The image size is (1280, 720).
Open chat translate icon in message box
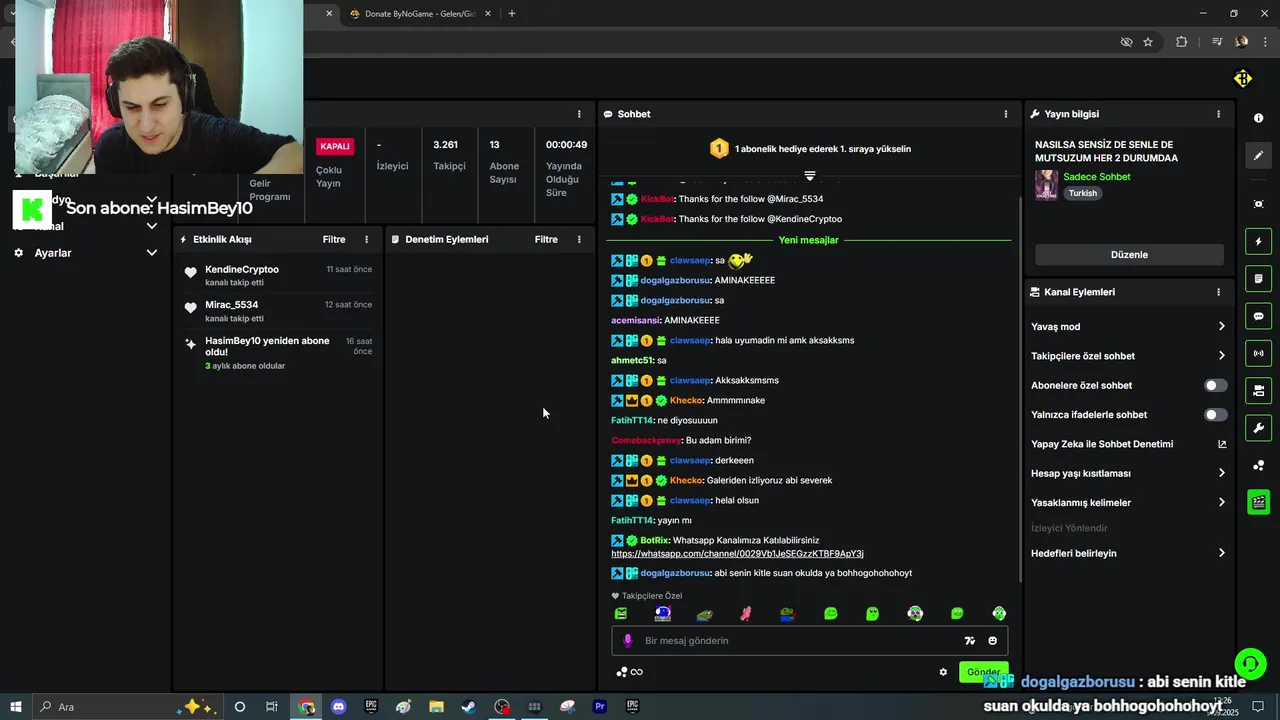[x=969, y=641]
